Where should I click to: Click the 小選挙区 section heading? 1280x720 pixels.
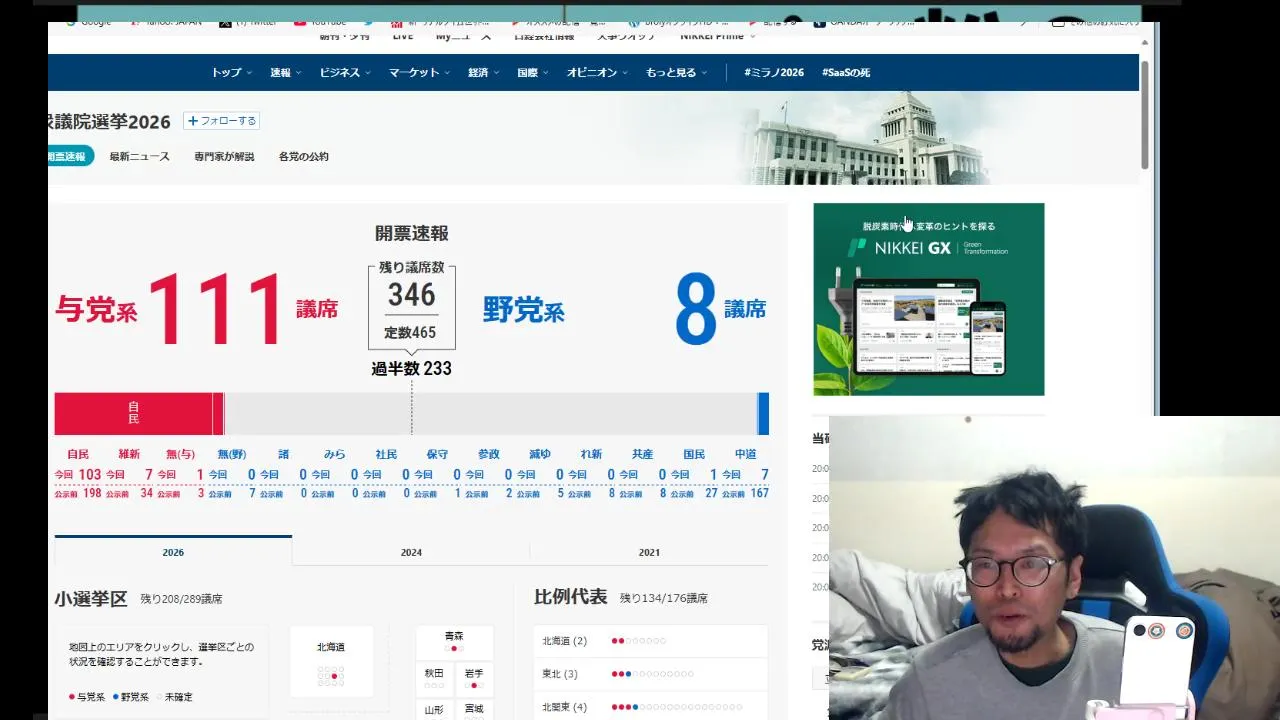coord(91,598)
